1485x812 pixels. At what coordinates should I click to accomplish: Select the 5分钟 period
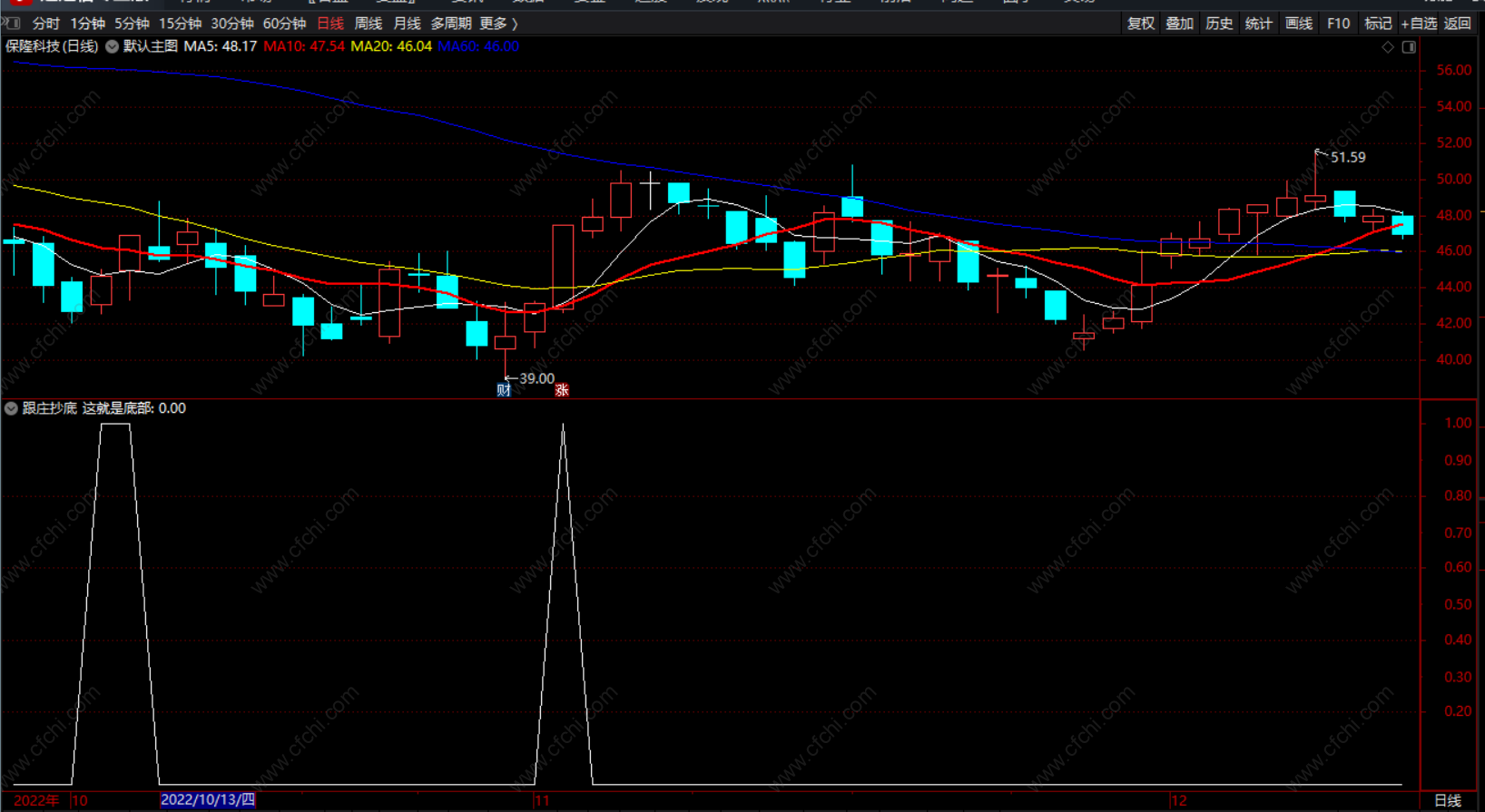(132, 24)
